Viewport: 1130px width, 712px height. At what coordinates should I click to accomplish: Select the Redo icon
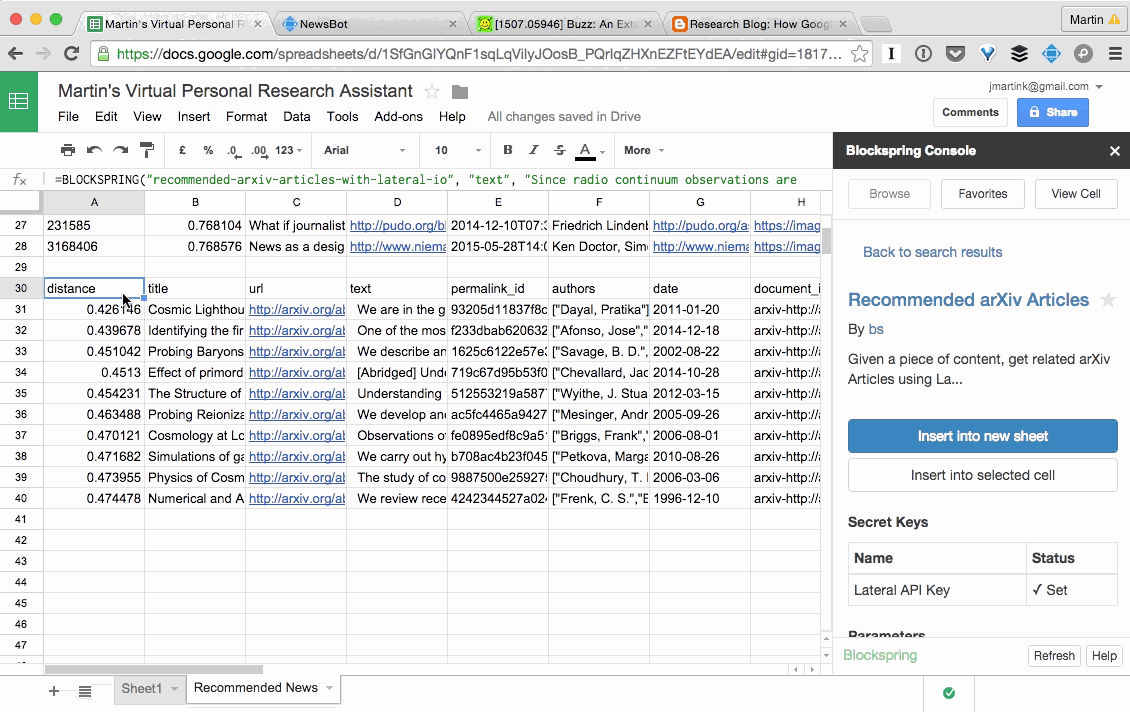tap(119, 150)
